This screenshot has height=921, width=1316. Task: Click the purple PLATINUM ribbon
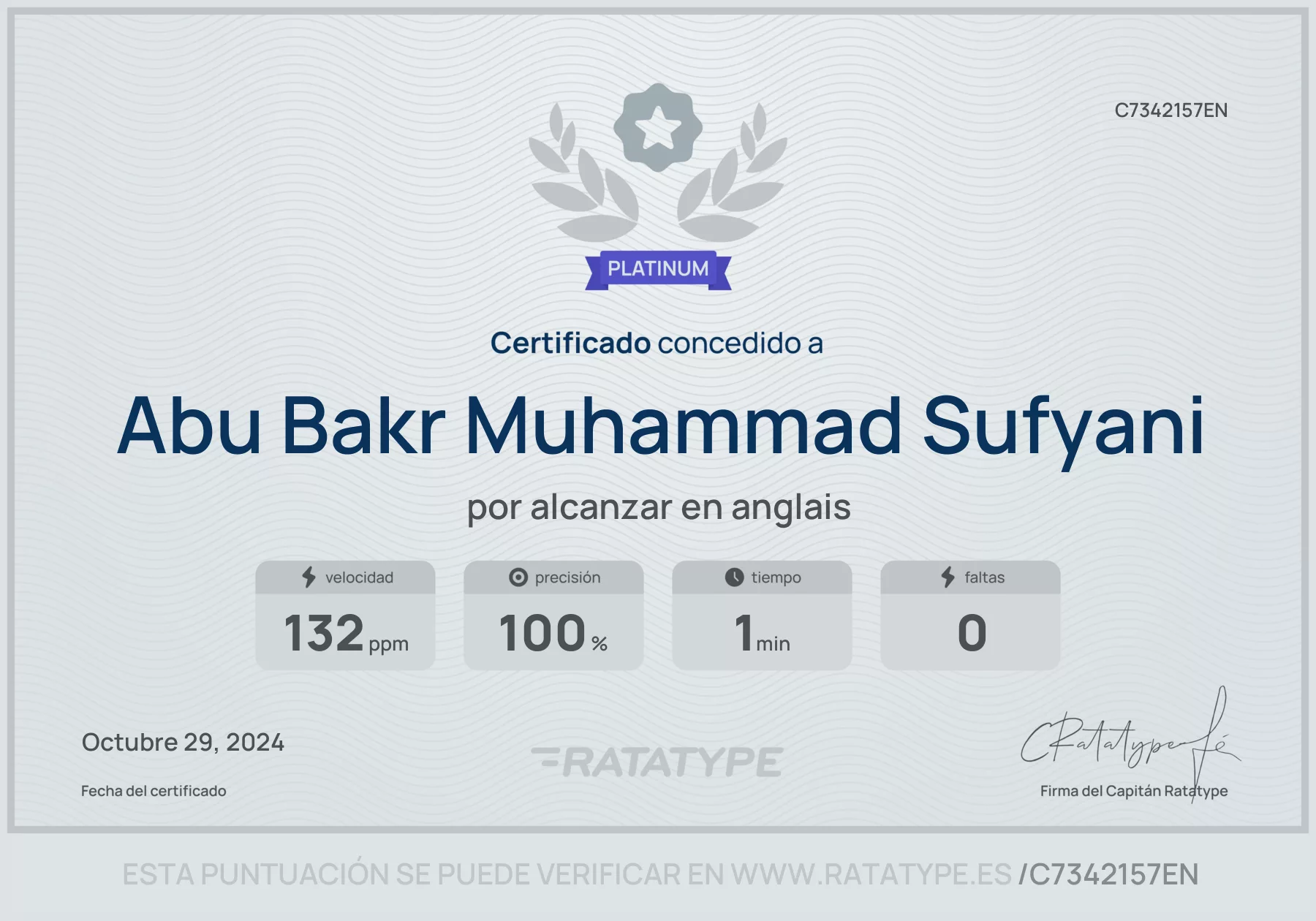pyautogui.click(x=658, y=270)
